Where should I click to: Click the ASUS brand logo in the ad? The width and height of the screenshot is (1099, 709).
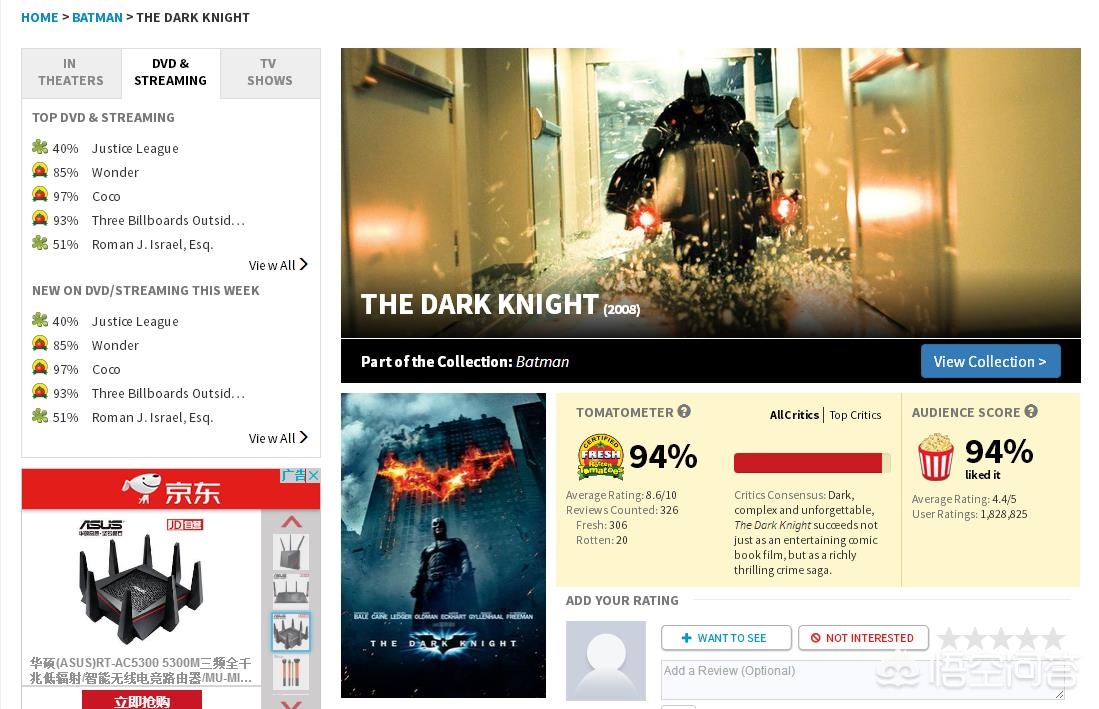click(101, 527)
